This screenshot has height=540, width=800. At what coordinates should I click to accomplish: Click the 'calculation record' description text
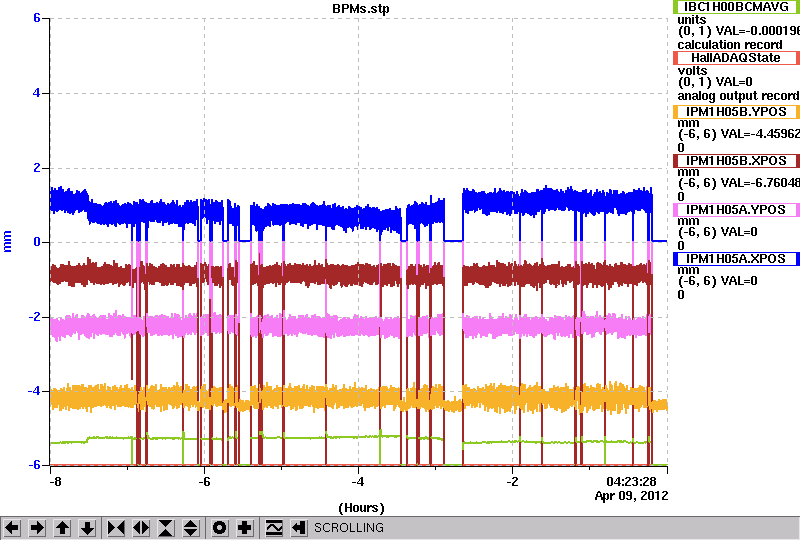[x=730, y=45]
